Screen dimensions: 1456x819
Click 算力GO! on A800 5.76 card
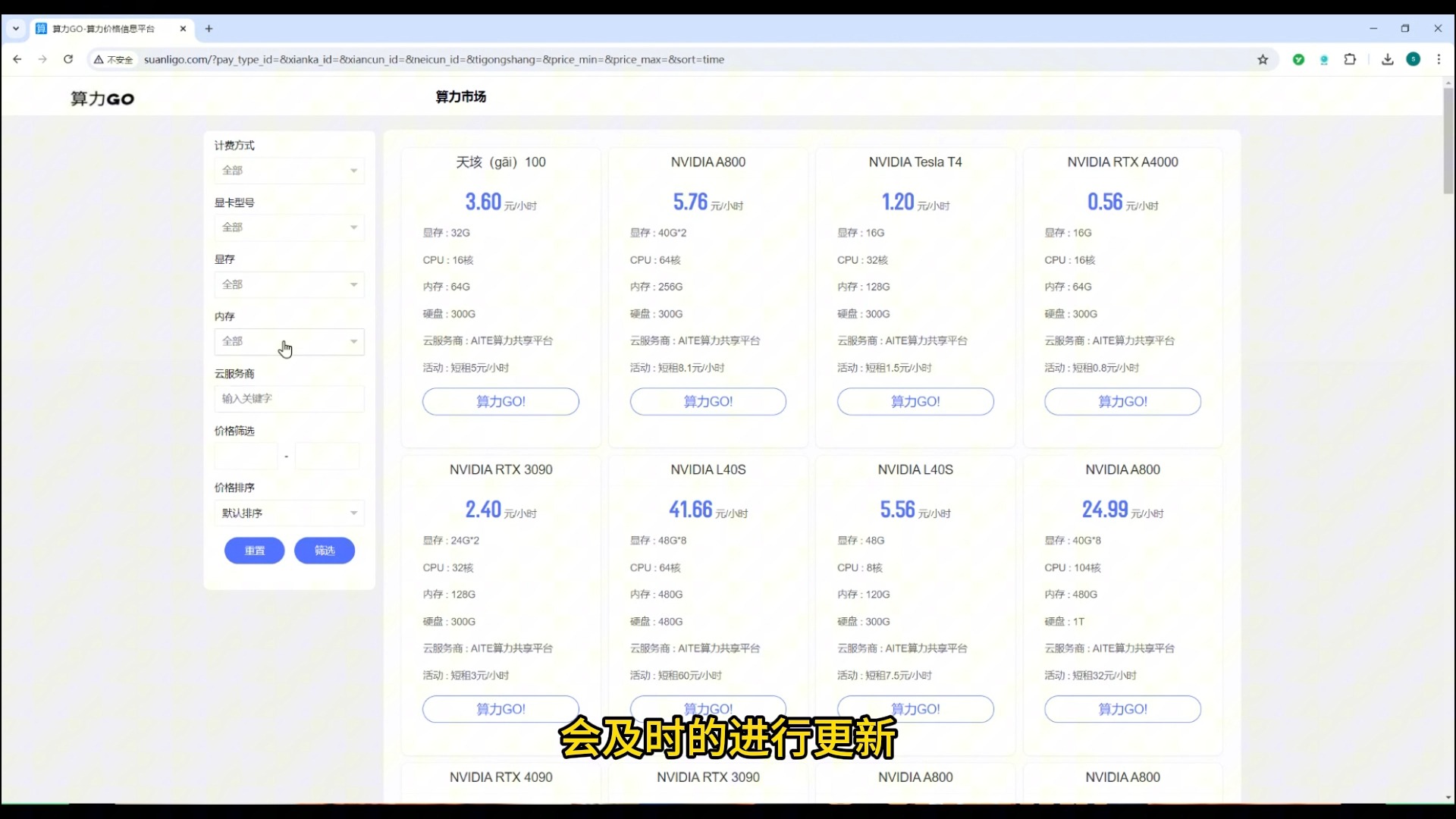point(708,401)
